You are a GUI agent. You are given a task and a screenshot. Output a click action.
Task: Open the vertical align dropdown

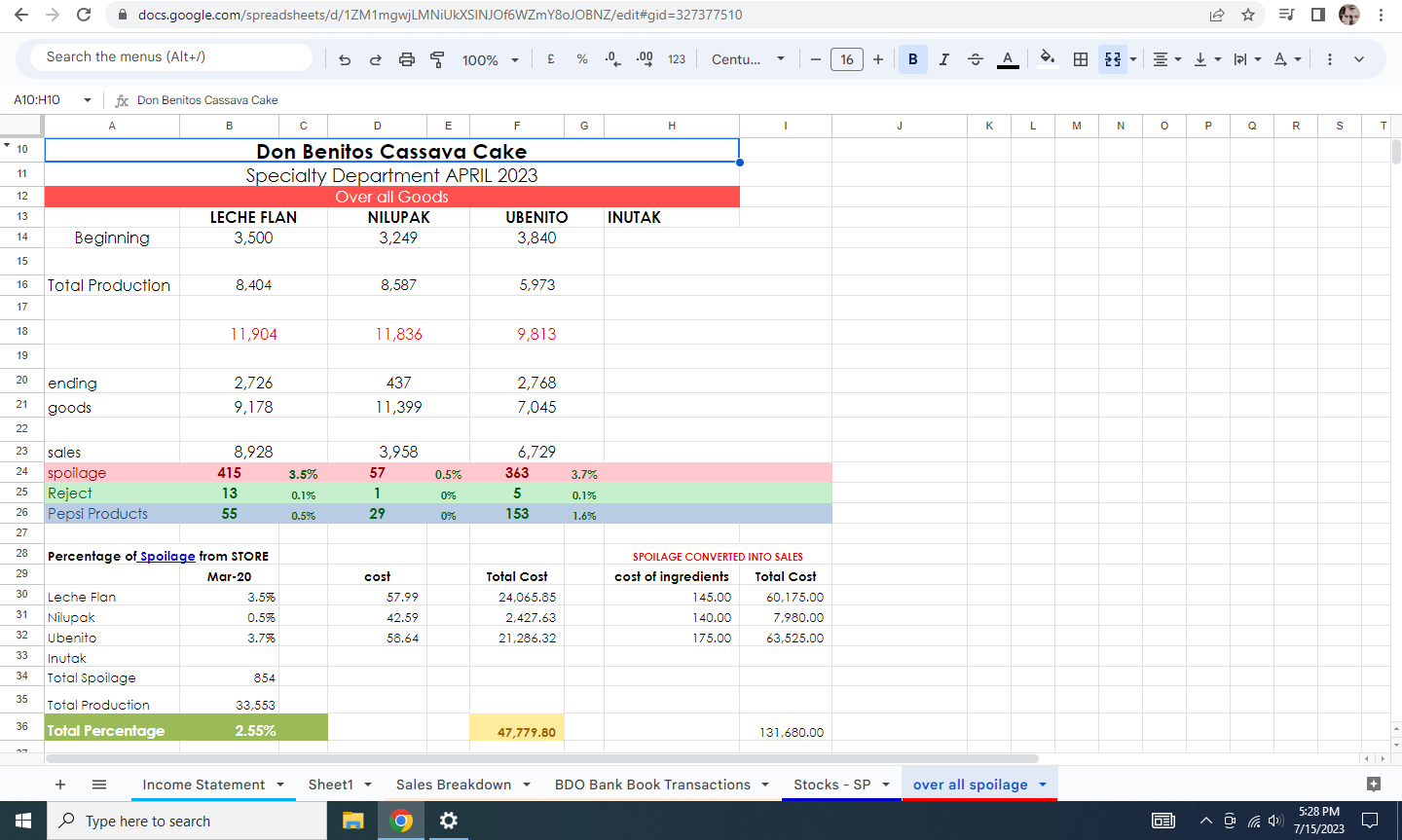point(1206,59)
